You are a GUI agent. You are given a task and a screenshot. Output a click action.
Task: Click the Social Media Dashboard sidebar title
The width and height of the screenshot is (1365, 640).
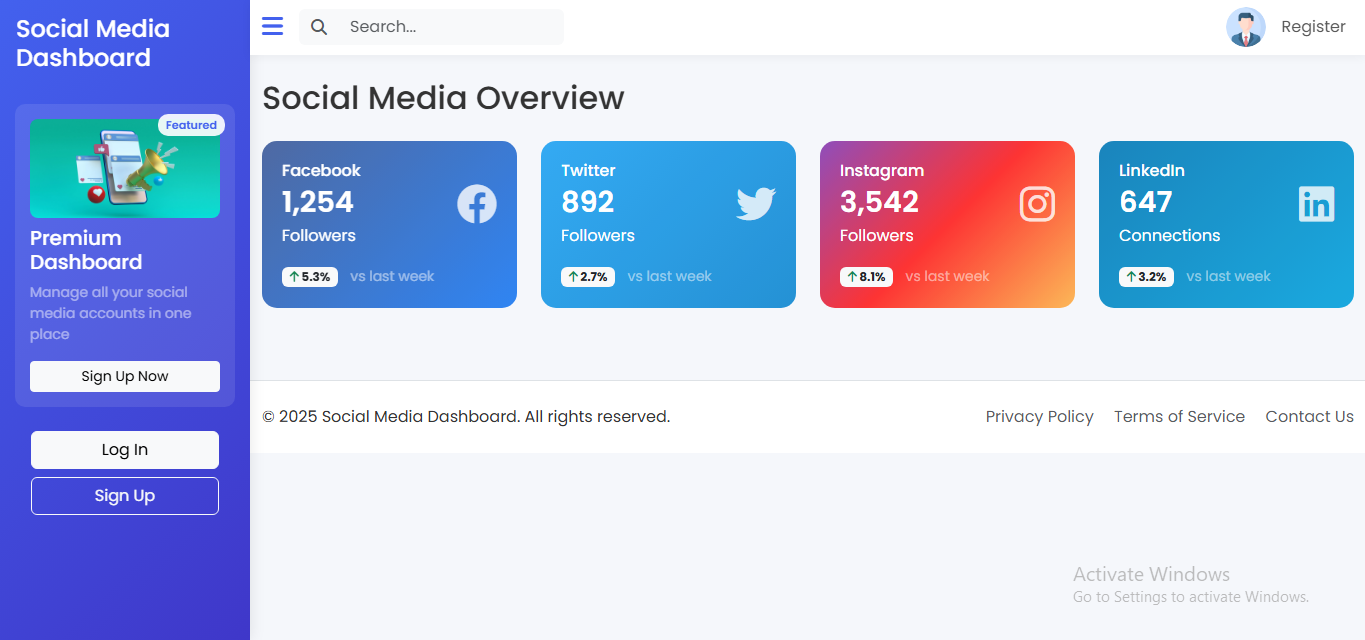point(93,43)
